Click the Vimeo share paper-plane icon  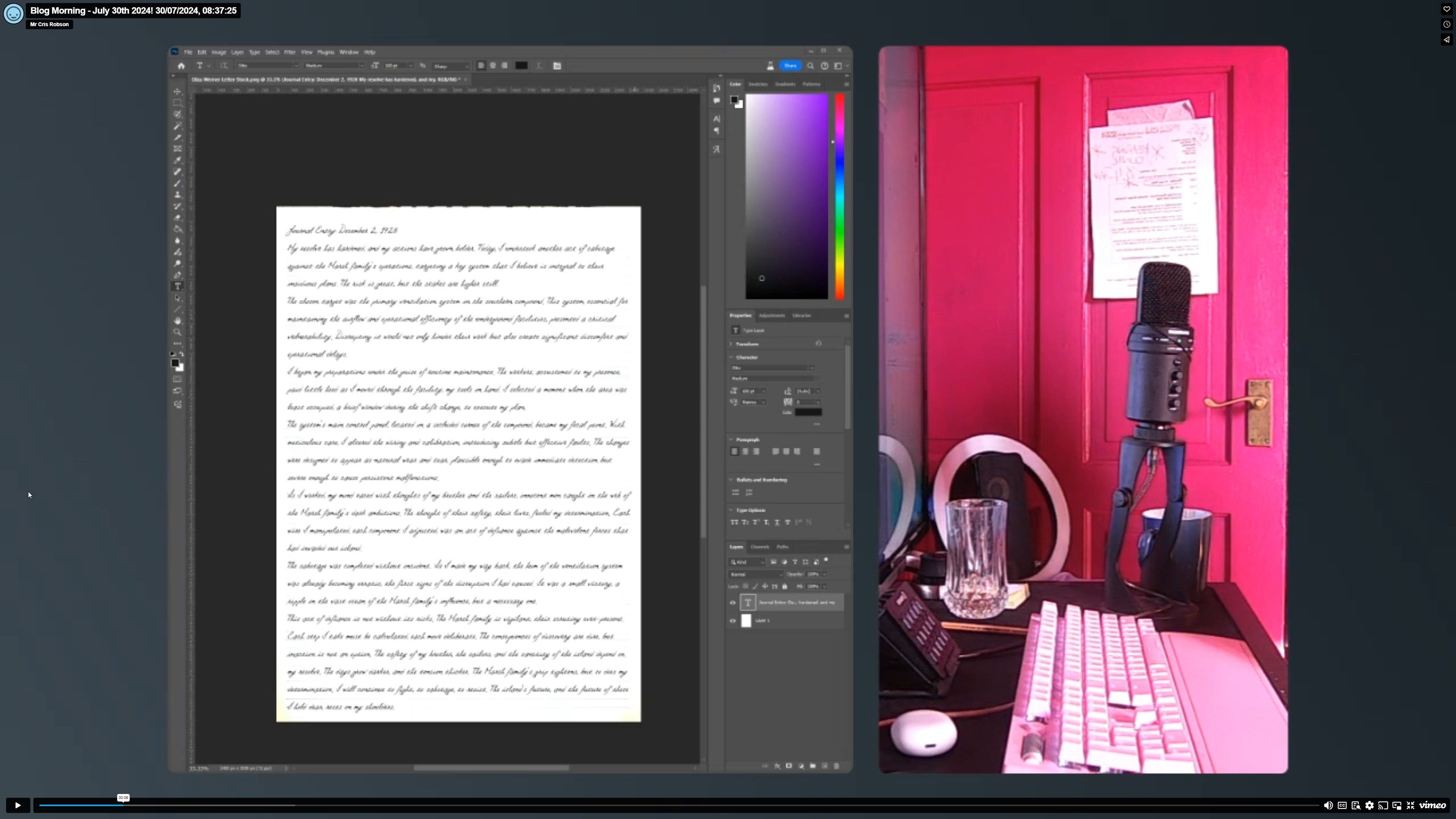pyautogui.click(x=1447, y=39)
